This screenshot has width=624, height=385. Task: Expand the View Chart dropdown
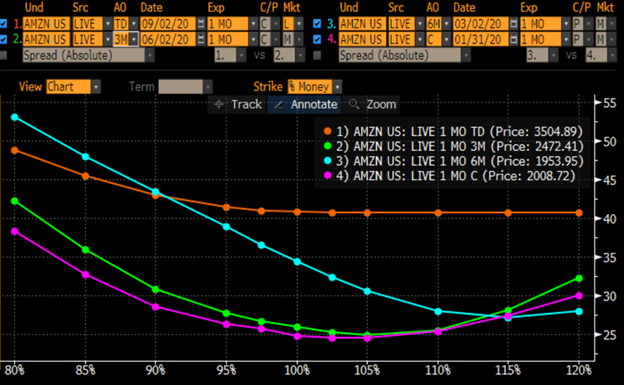point(96,87)
